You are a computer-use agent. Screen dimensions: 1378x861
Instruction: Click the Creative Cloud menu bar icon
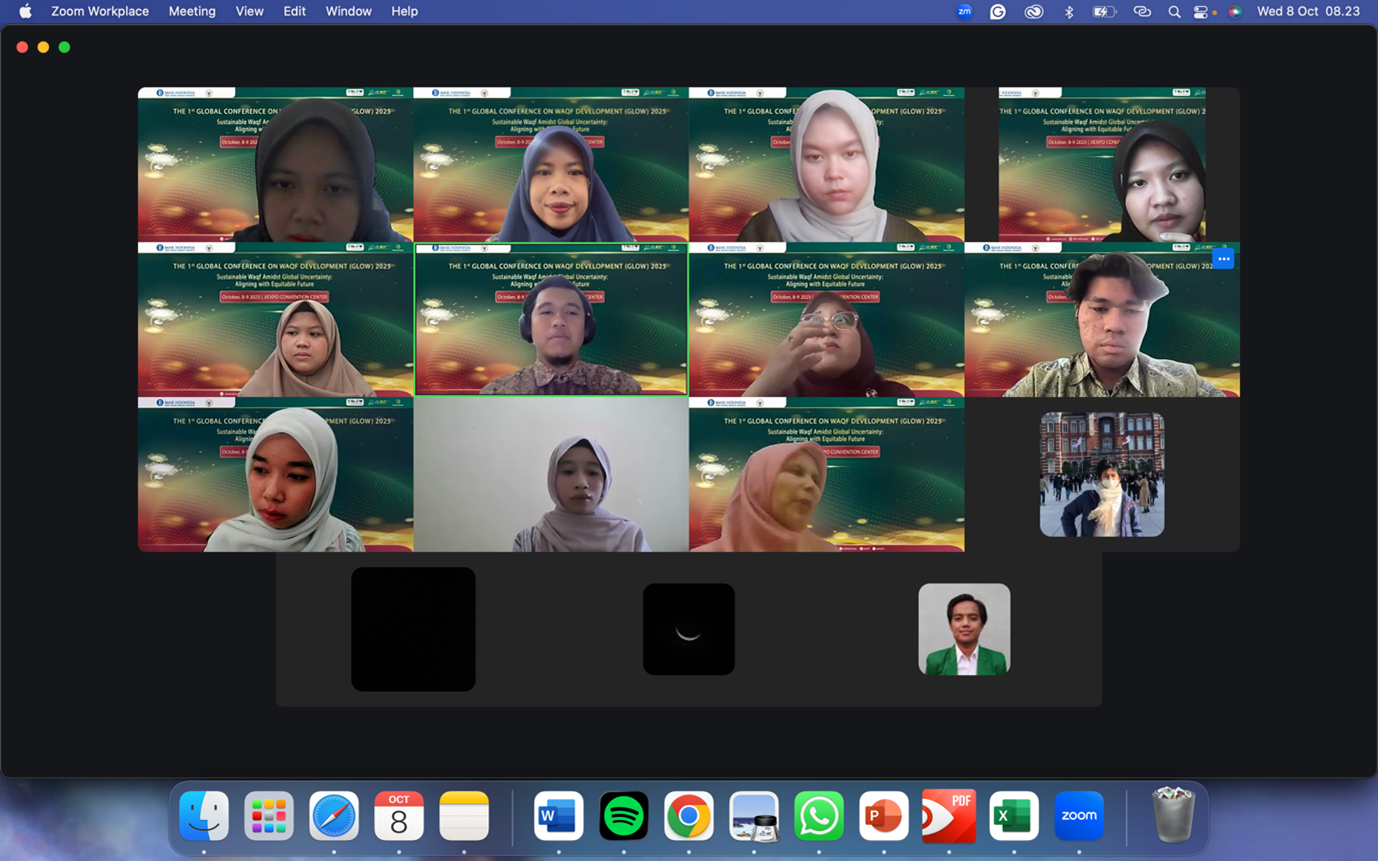(1033, 11)
